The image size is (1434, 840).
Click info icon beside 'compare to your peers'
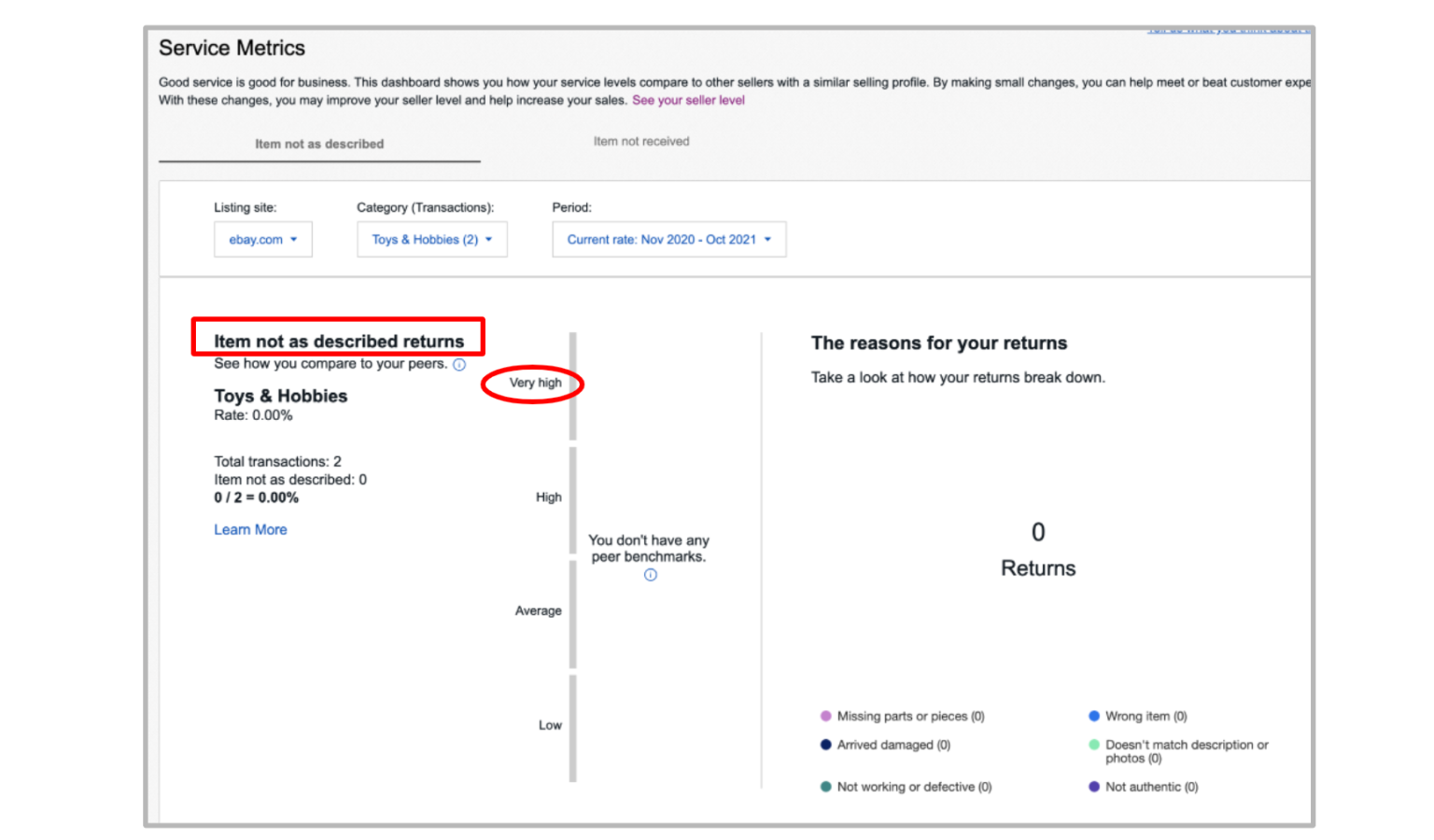(x=459, y=365)
